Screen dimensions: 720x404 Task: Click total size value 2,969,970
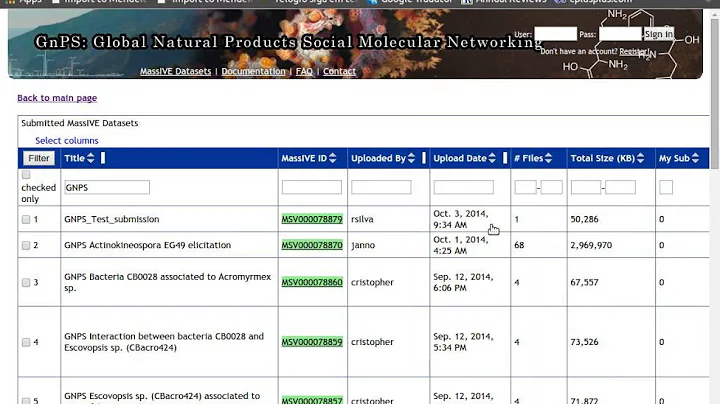click(591, 245)
